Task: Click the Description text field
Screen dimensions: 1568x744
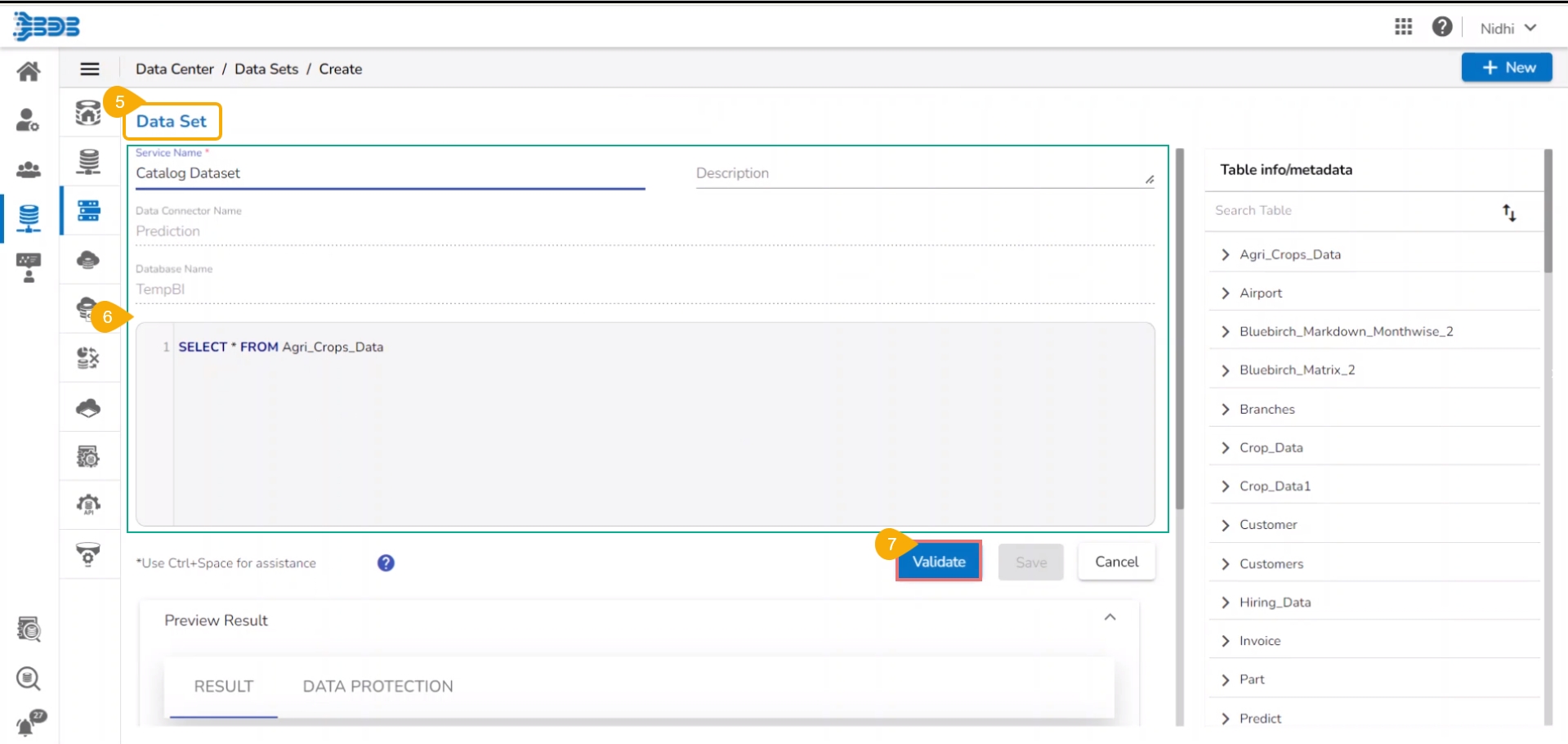Action: click(925, 173)
